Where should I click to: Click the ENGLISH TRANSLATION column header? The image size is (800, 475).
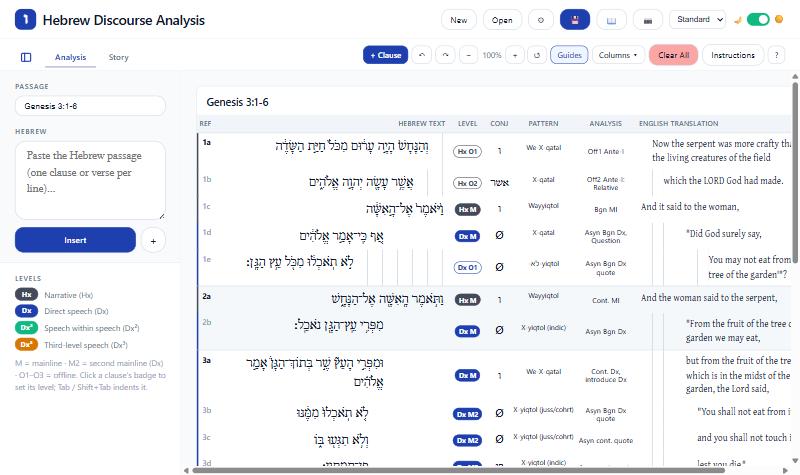pyautogui.click(x=678, y=123)
